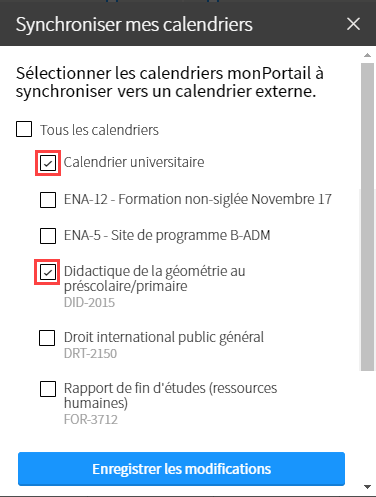Uncheck Didactique de la géométrie checkbox
This screenshot has width=376, height=497.
(48, 272)
